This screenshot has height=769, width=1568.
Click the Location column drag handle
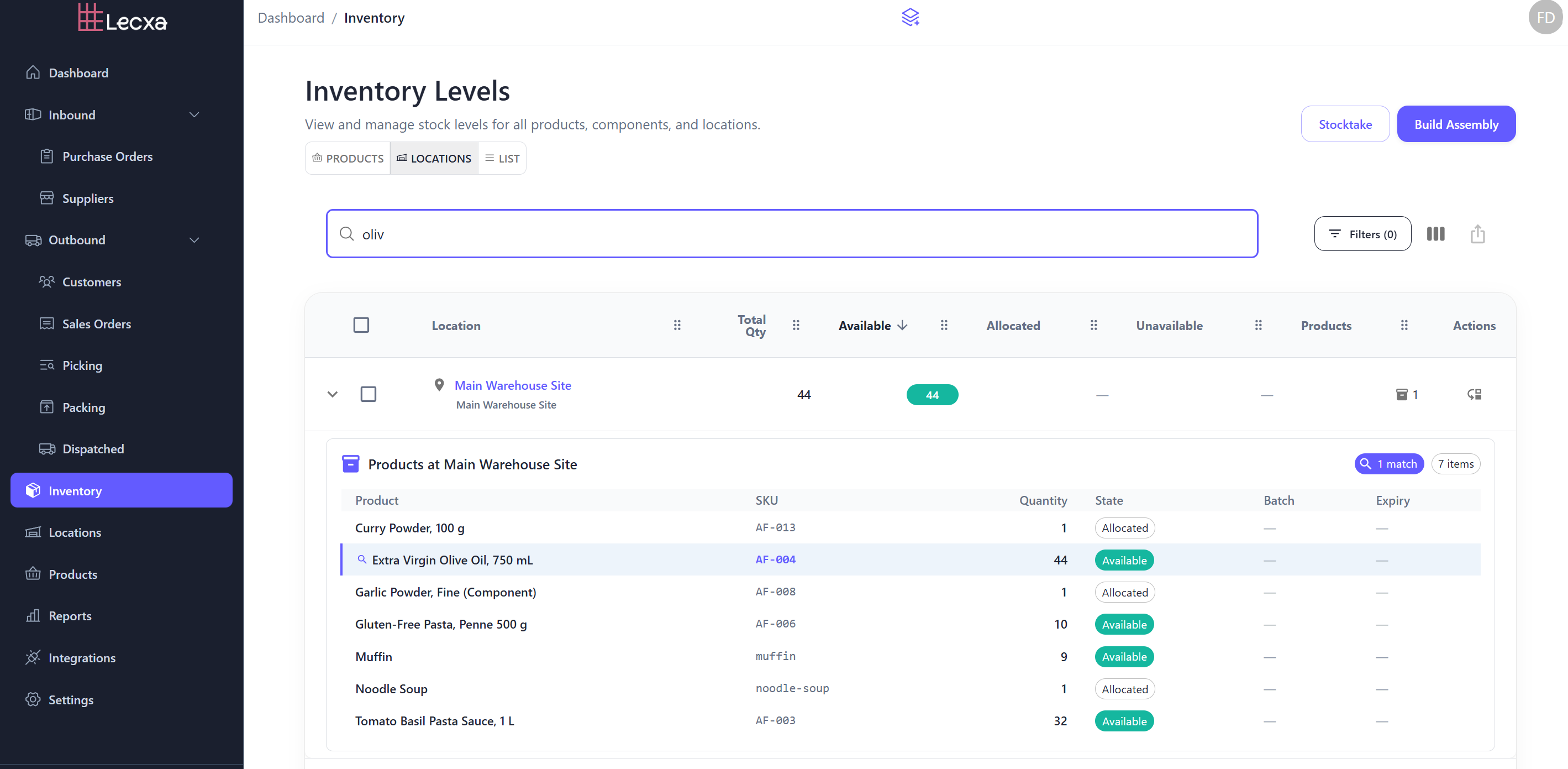(677, 325)
